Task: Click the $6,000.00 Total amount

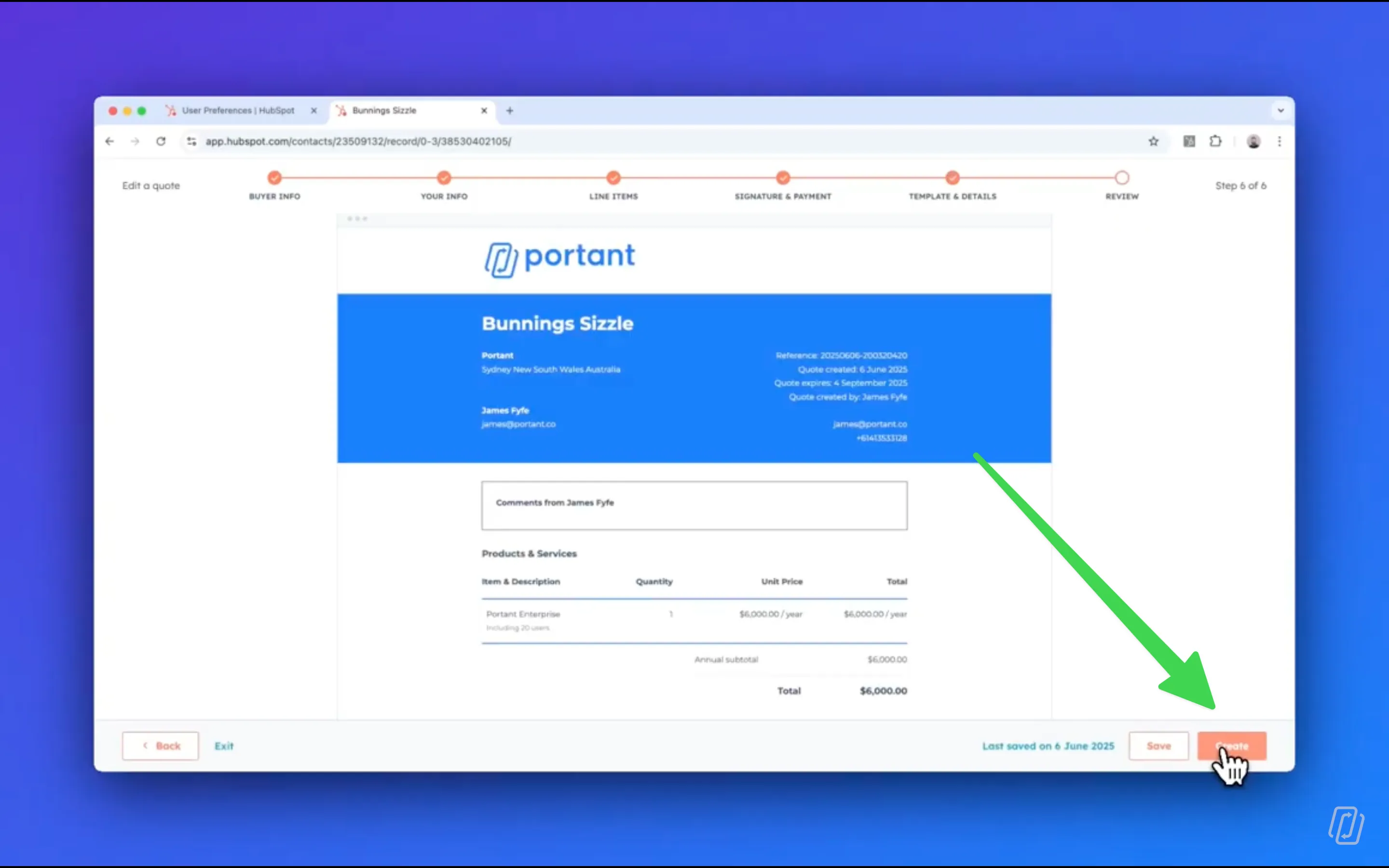Action: click(884, 691)
